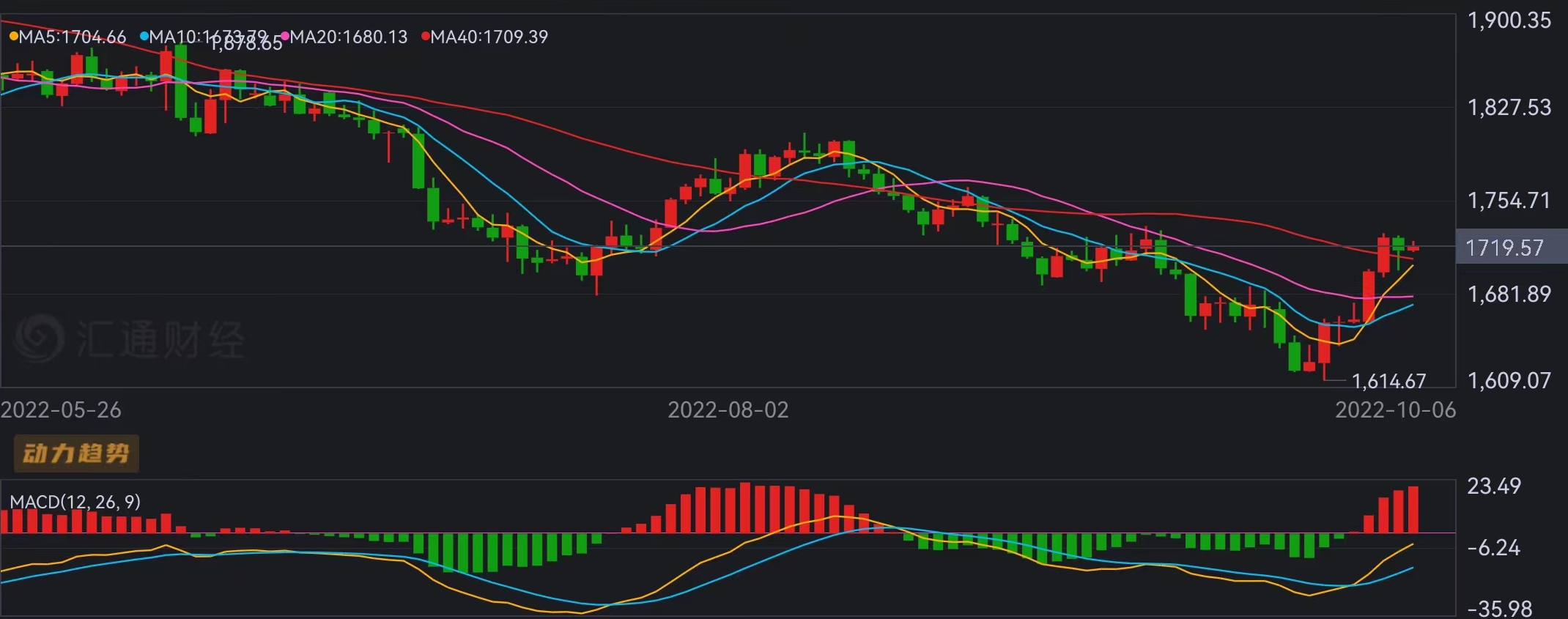
Task: Click the 1,614.67 low price marker
Action: [1388, 381]
